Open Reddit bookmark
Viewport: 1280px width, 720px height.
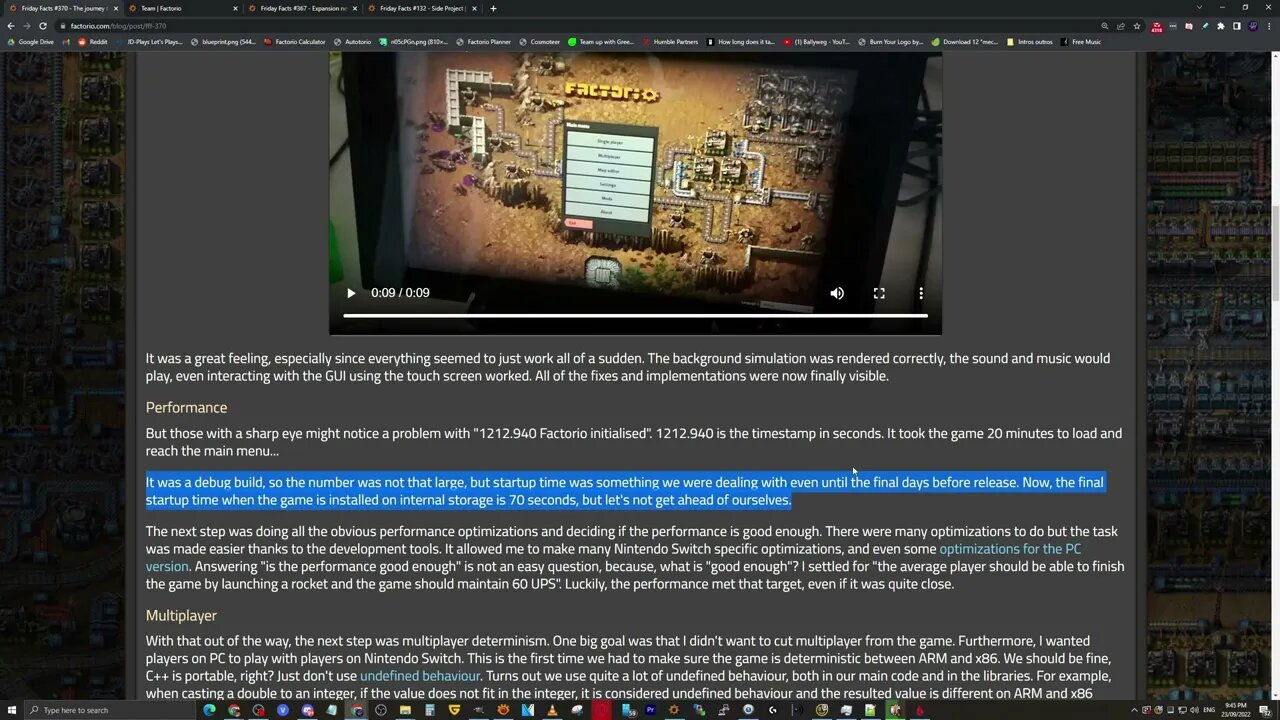pos(93,42)
